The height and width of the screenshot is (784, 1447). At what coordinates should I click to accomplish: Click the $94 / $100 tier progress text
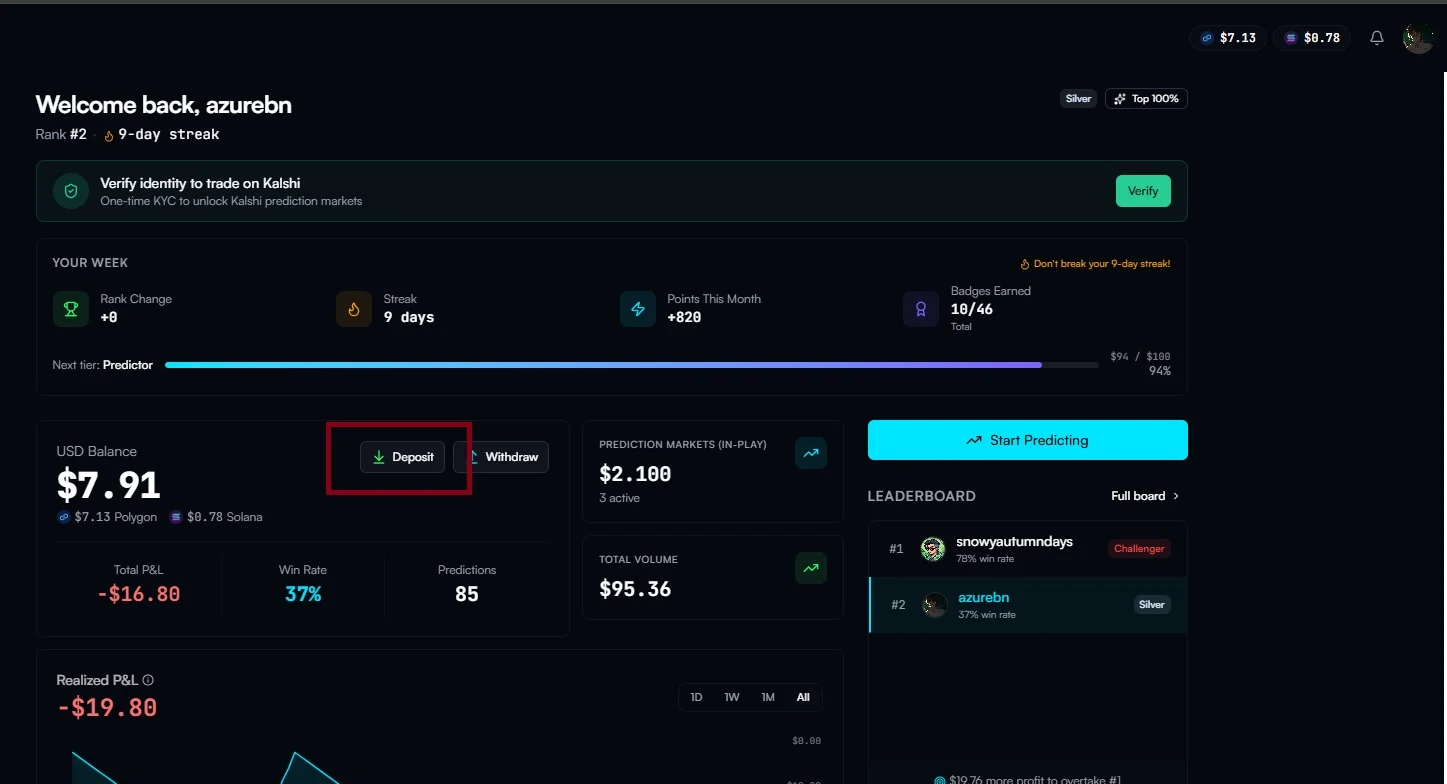pyautogui.click(x=1140, y=356)
